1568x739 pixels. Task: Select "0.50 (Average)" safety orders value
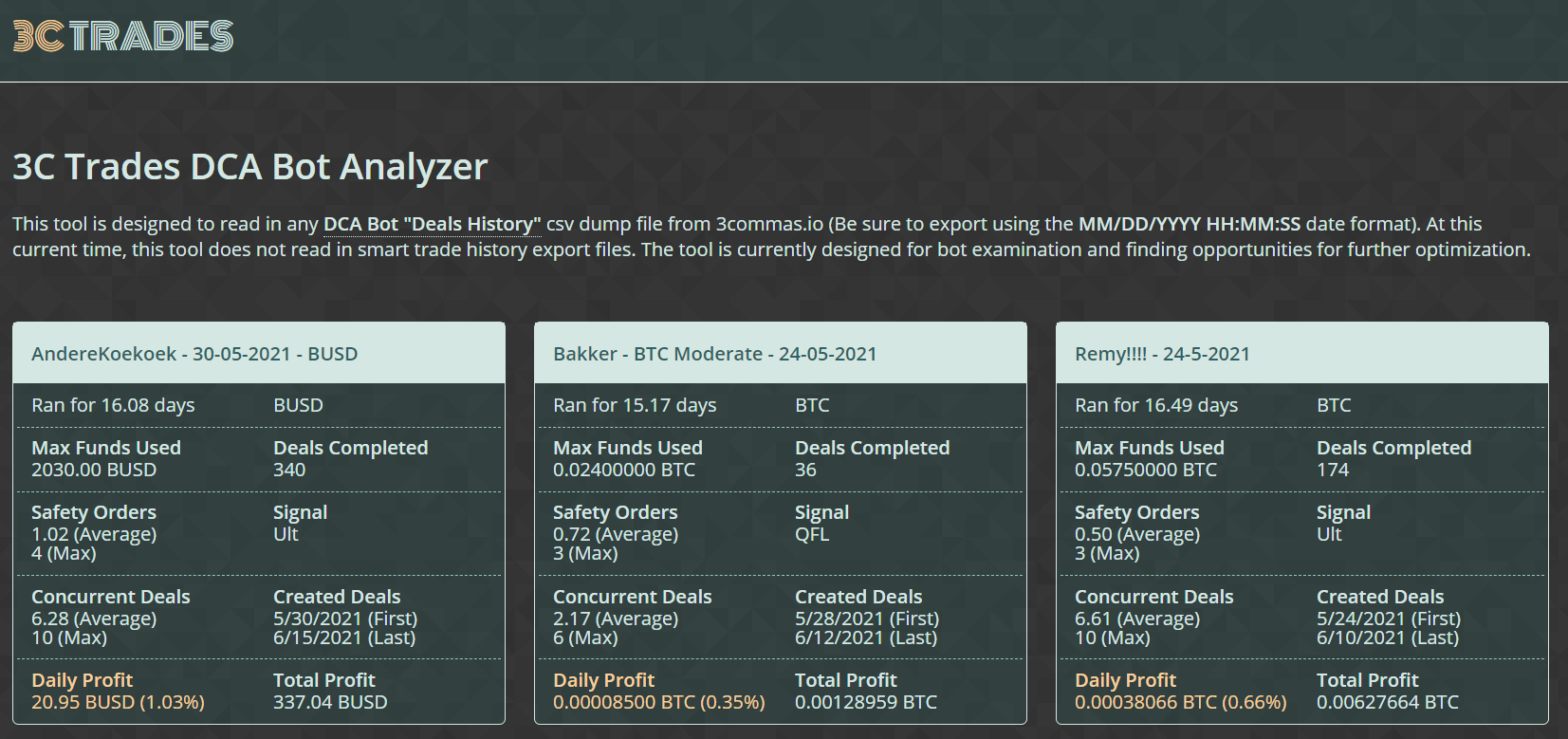coord(1137,534)
